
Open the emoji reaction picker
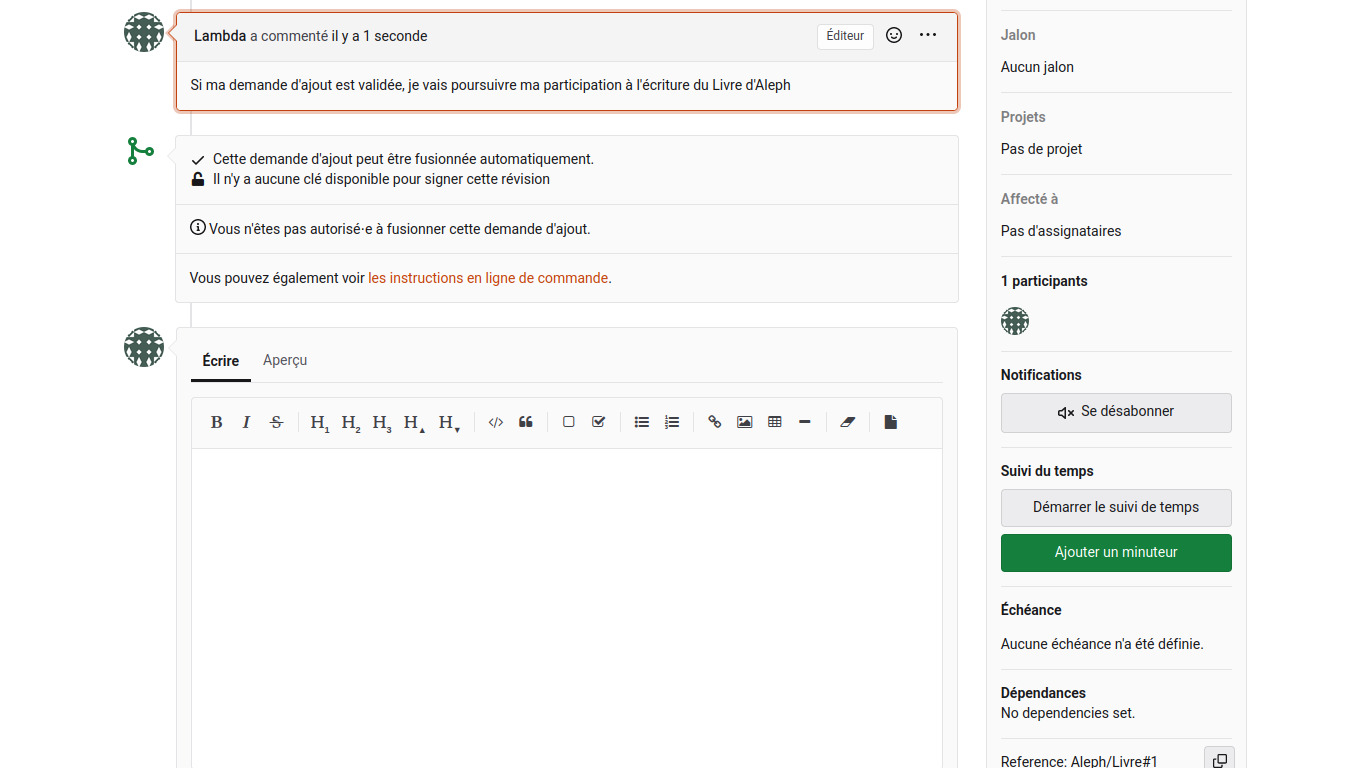(x=894, y=36)
